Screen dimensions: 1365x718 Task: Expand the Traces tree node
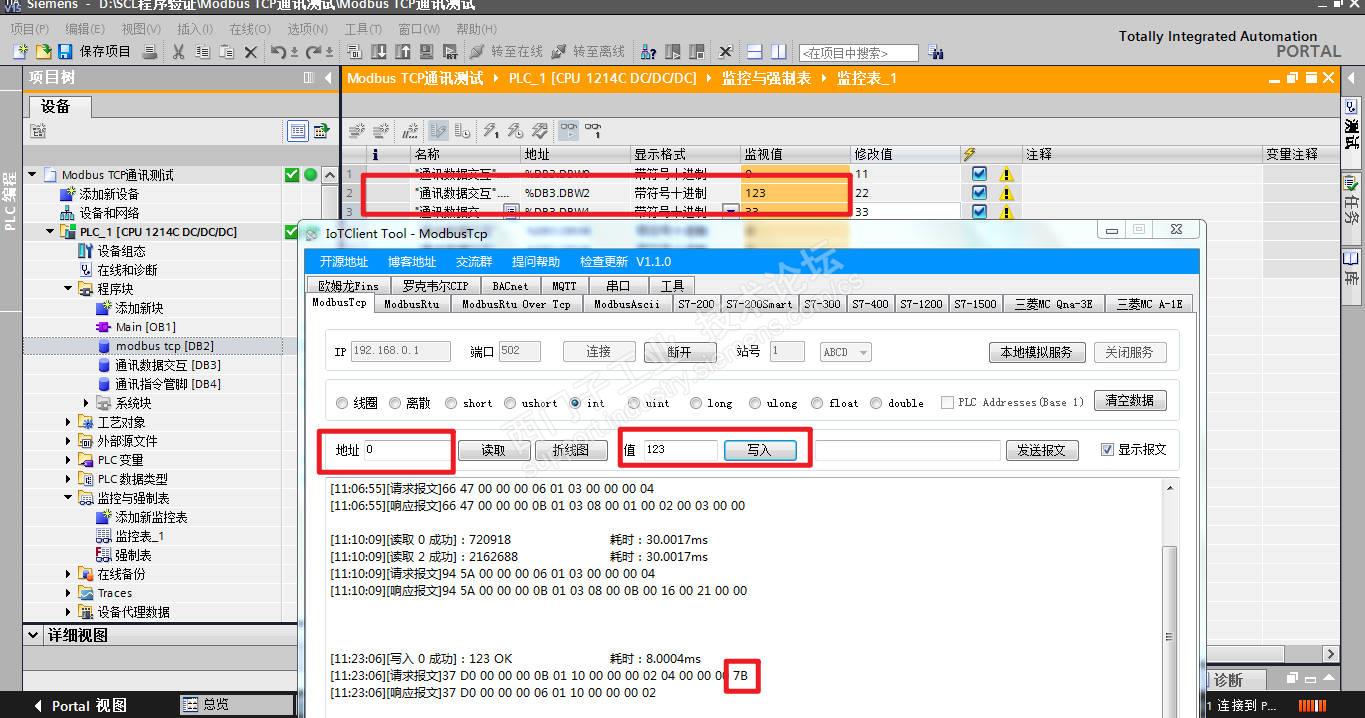pos(69,593)
